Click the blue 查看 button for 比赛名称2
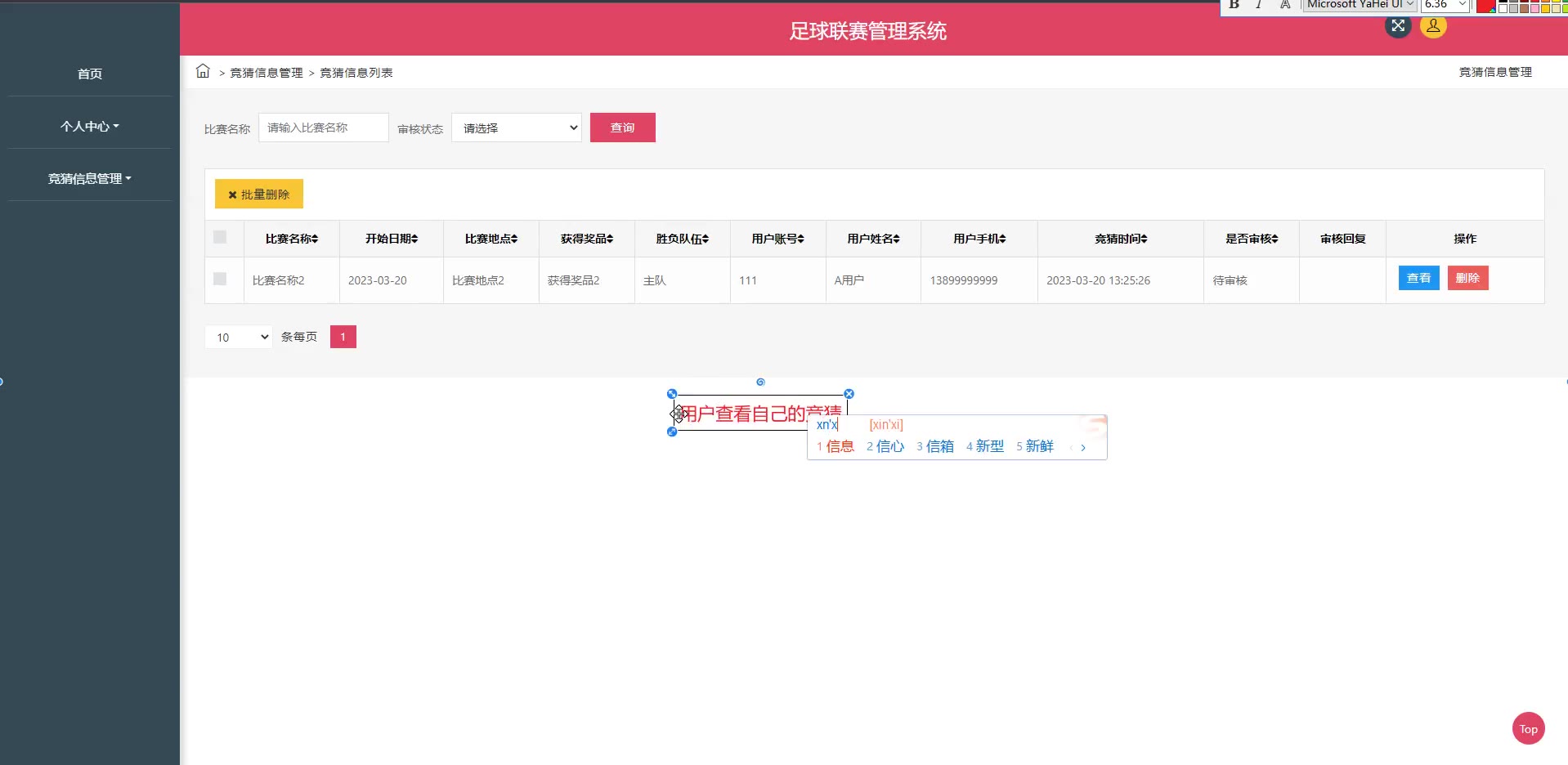The image size is (1568, 765). (x=1418, y=278)
